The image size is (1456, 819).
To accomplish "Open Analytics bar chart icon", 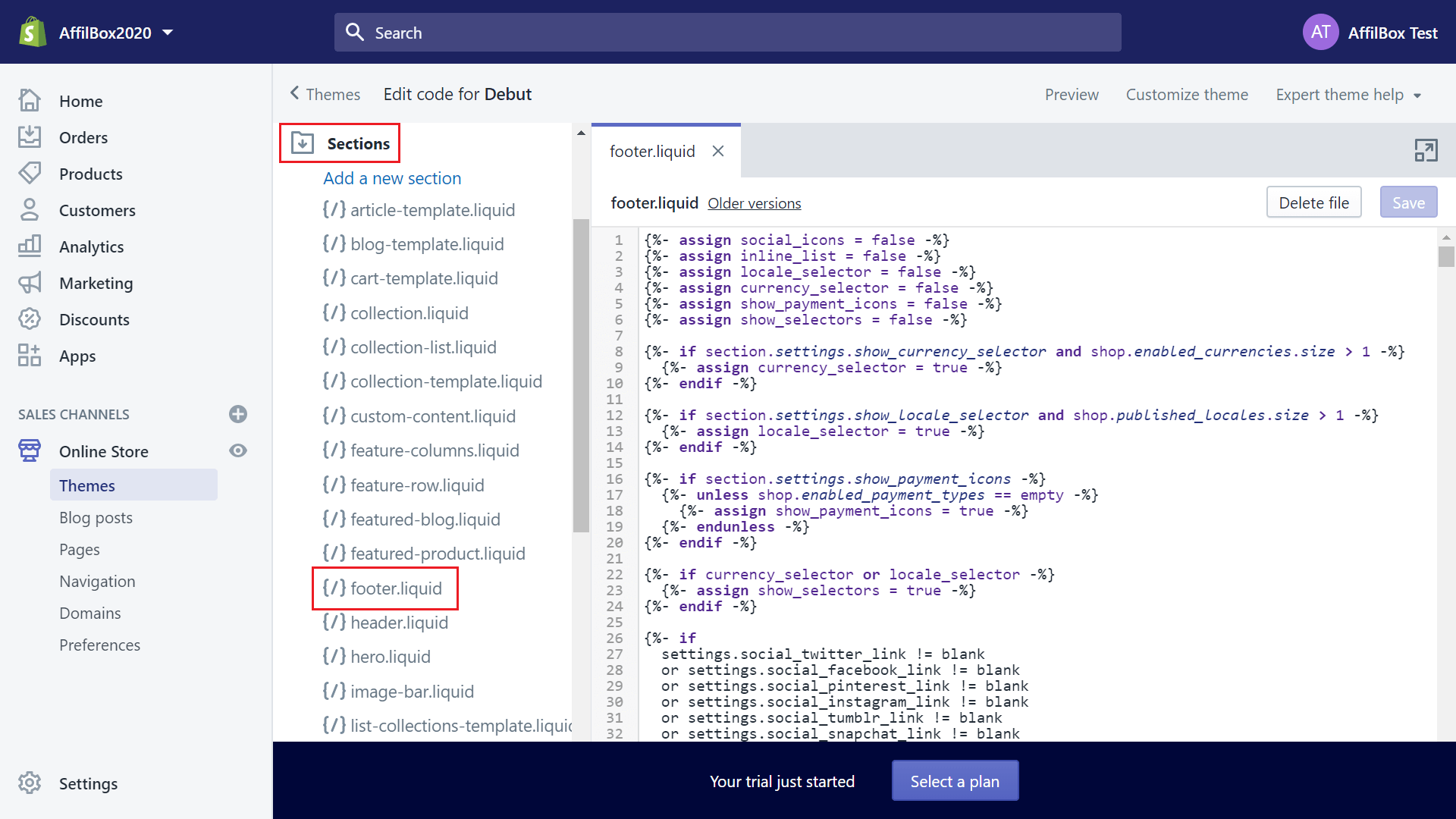I will coord(30,246).
